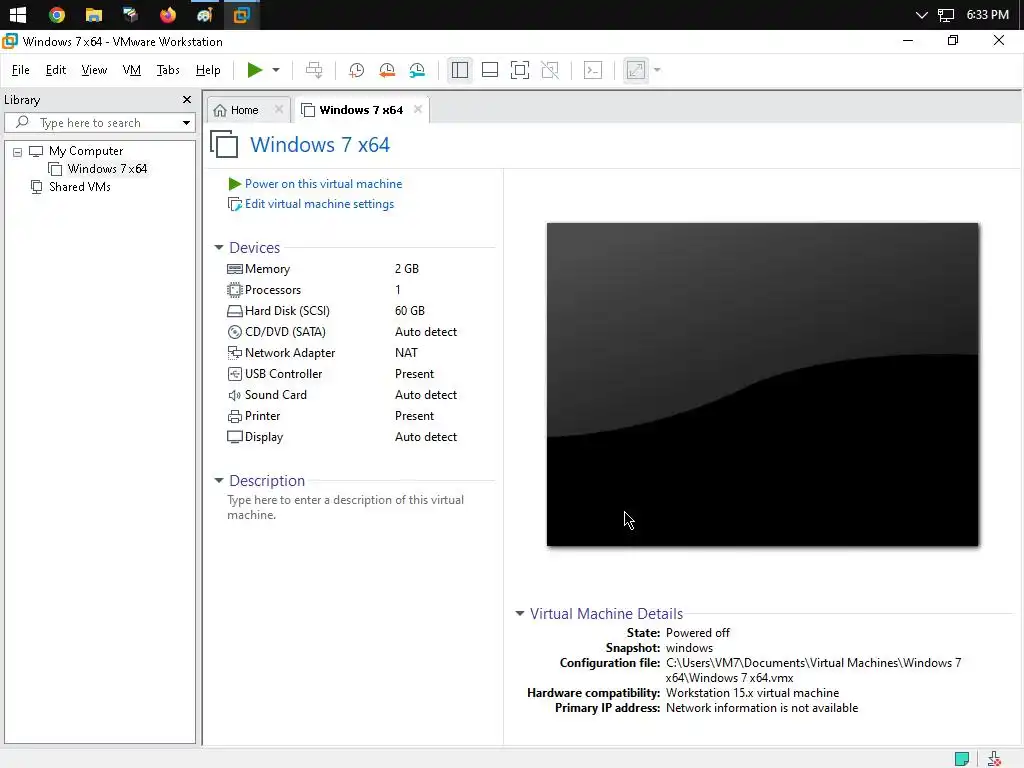Open the power options dropdown arrow

(276, 70)
